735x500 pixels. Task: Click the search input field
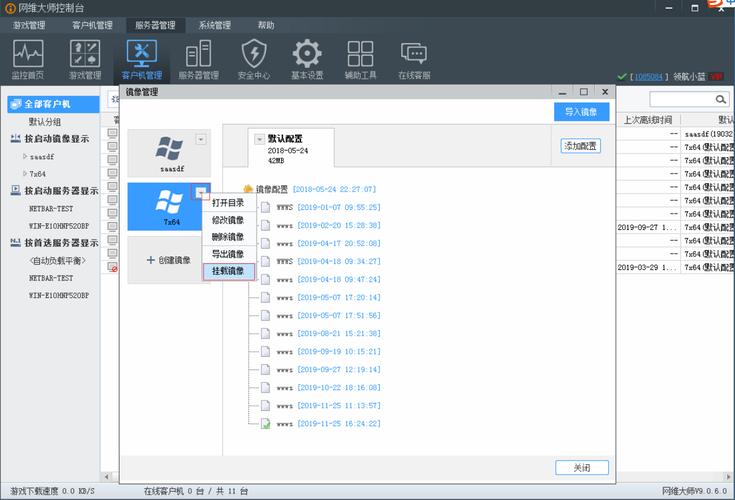(x=682, y=99)
